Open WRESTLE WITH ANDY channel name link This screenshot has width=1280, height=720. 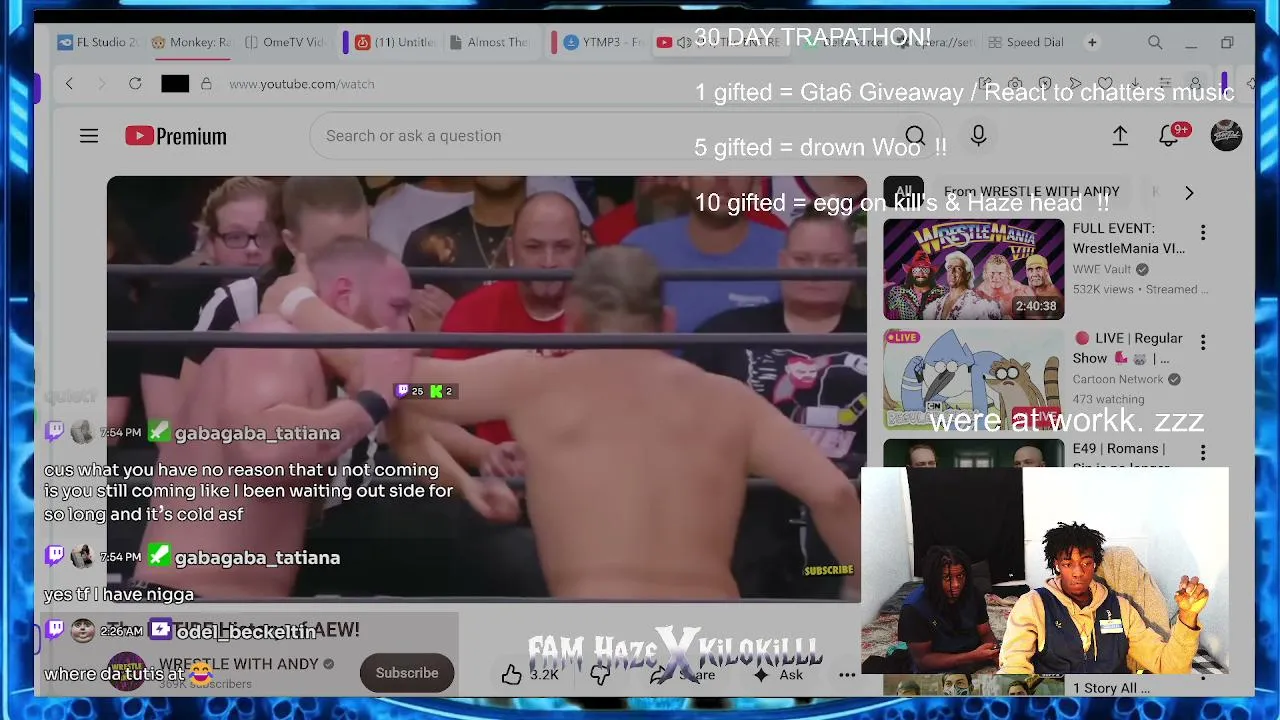[x=239, y=664]
